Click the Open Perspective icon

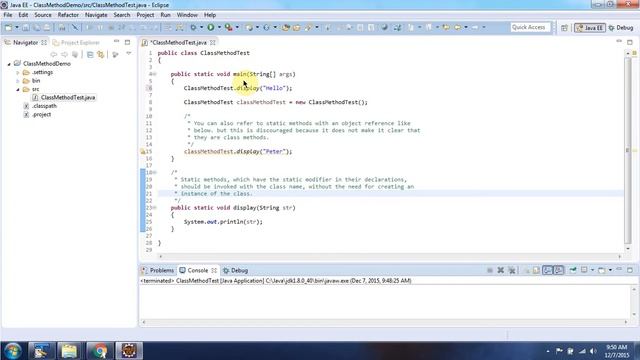564,28
